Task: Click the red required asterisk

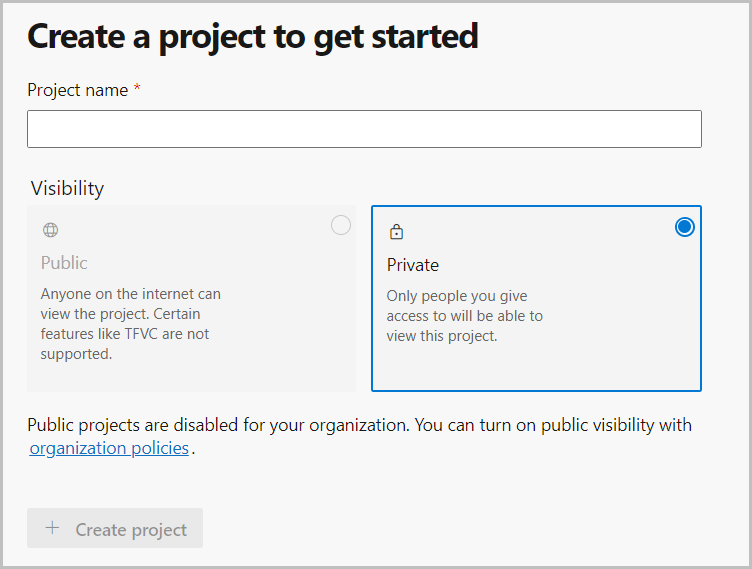Action: [137, 90]
